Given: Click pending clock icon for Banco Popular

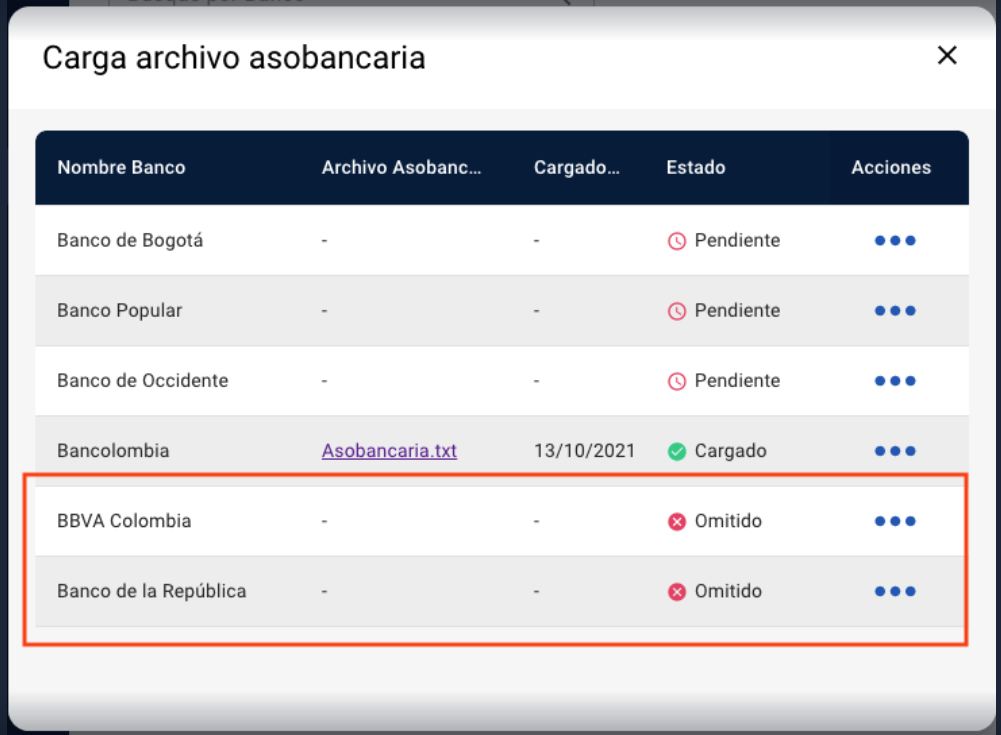Looking at the screenshot, I should tap(677, 311).
